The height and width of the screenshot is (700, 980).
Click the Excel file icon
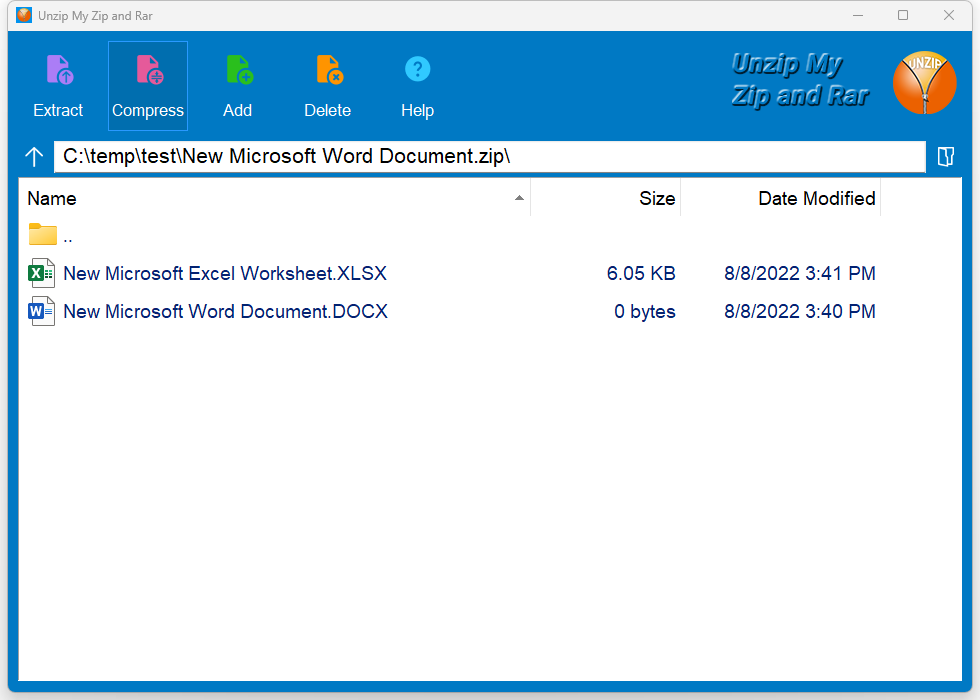pos(41,273)
